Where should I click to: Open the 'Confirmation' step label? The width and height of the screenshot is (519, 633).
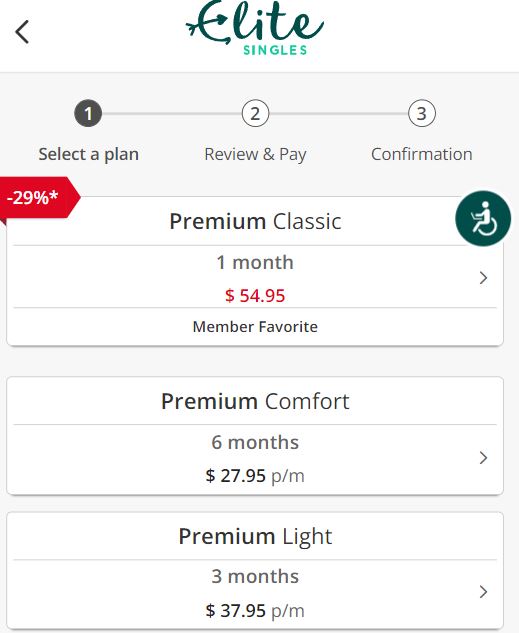pyautogui.click(x=422, y=154)
